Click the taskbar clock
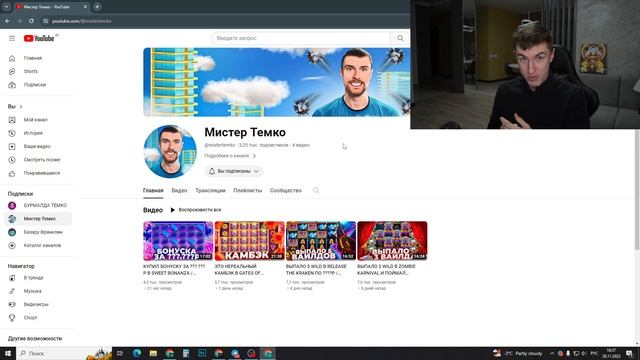The image size is (640, 360). (611, 353)
